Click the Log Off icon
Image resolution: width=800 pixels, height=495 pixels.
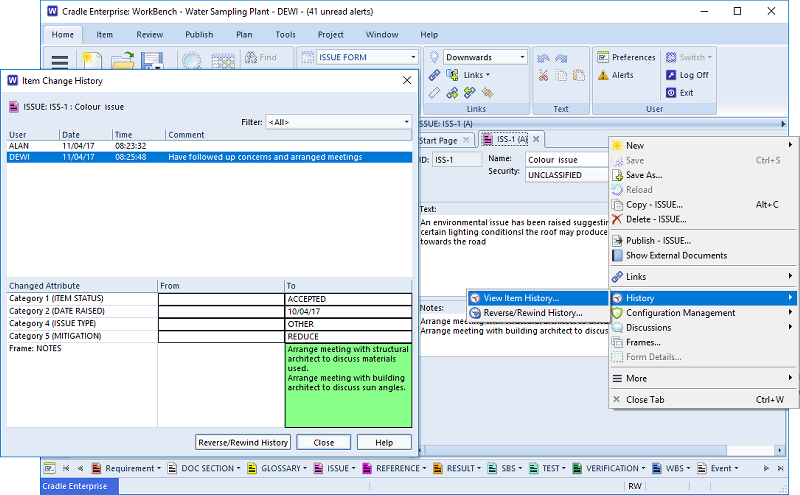(x=671, y=75)
